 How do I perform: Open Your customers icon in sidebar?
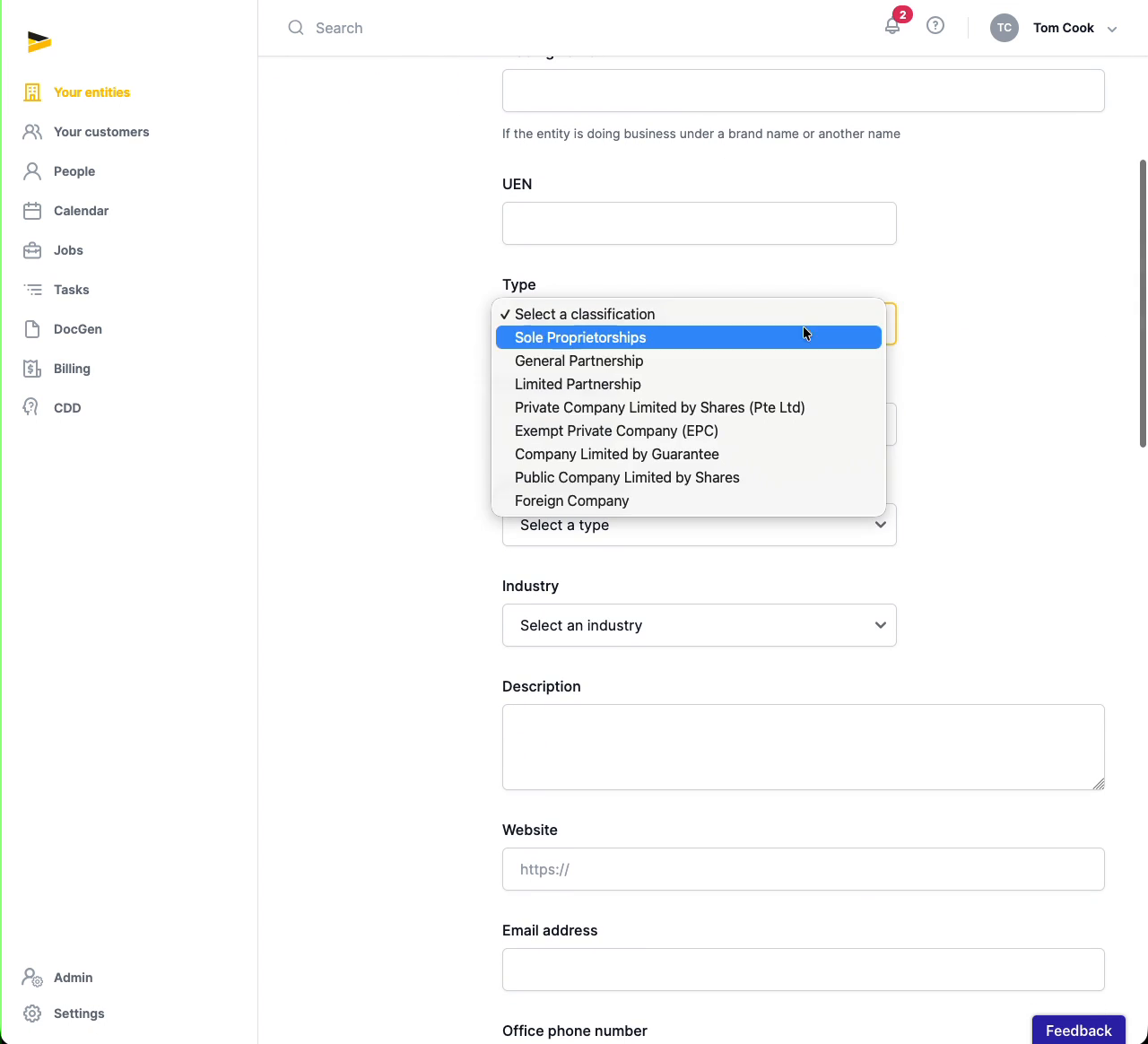coord(32,132)
